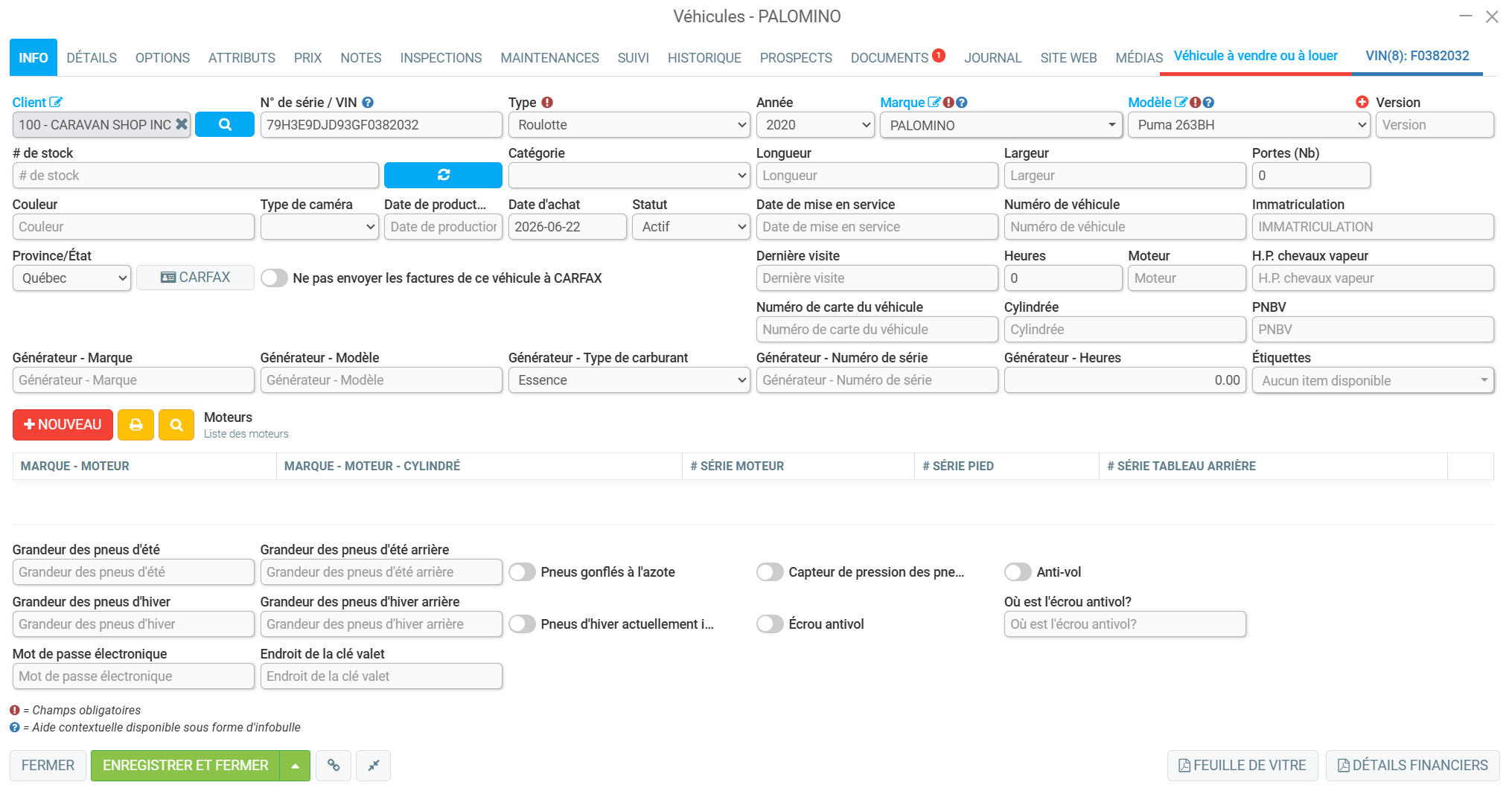Expand the Étiquettes dropdown
This screenshot has width=1512, height=791.
click(1373, 380)
